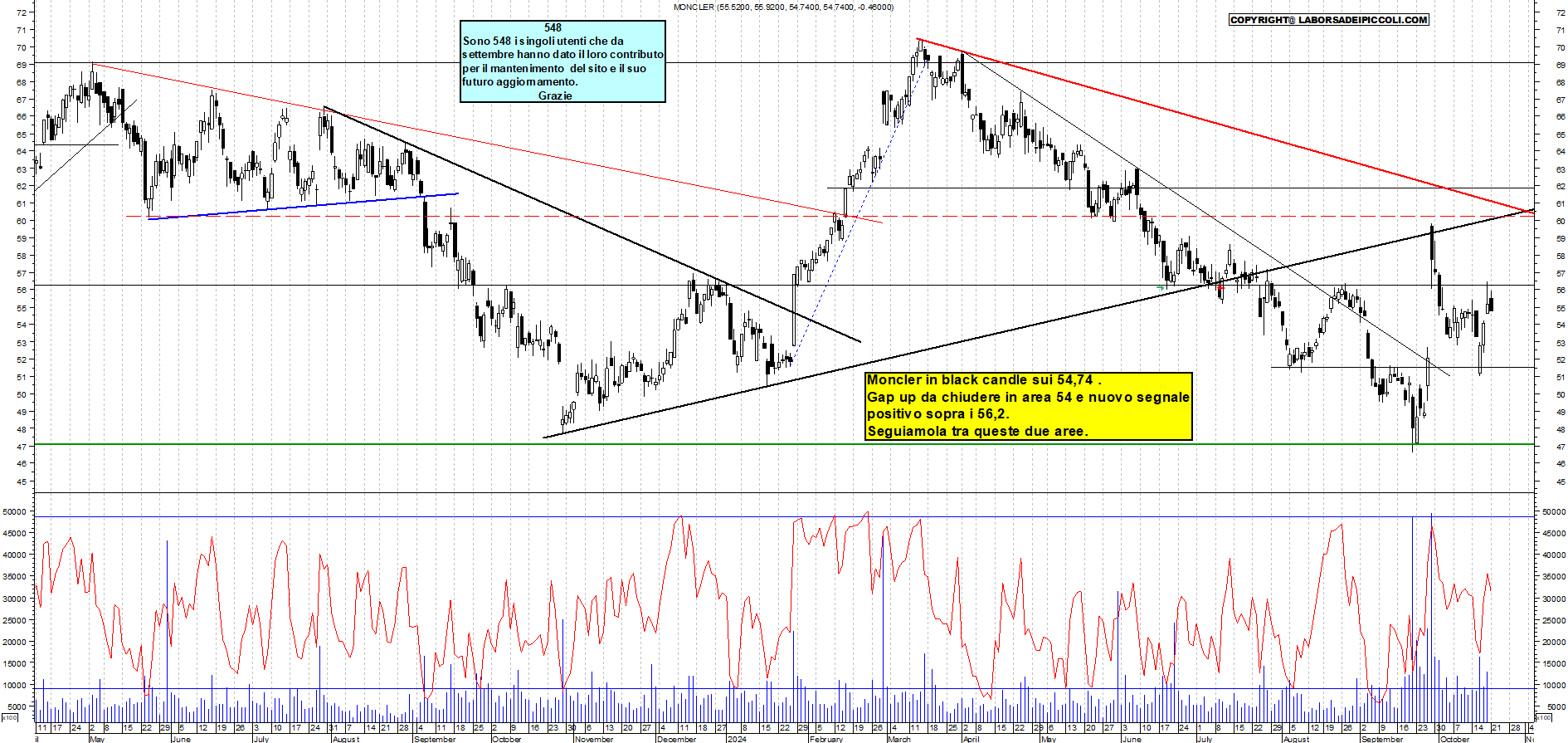This screenshot has height=743, width=1568.
Task: Click the November label on the date axis
Action: pos(594,739)
